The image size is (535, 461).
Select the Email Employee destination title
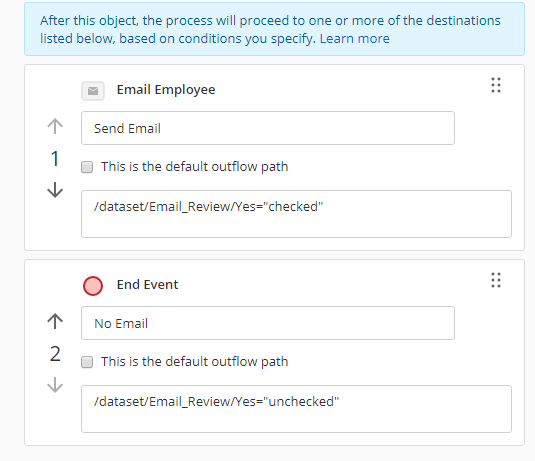(166, 90)
